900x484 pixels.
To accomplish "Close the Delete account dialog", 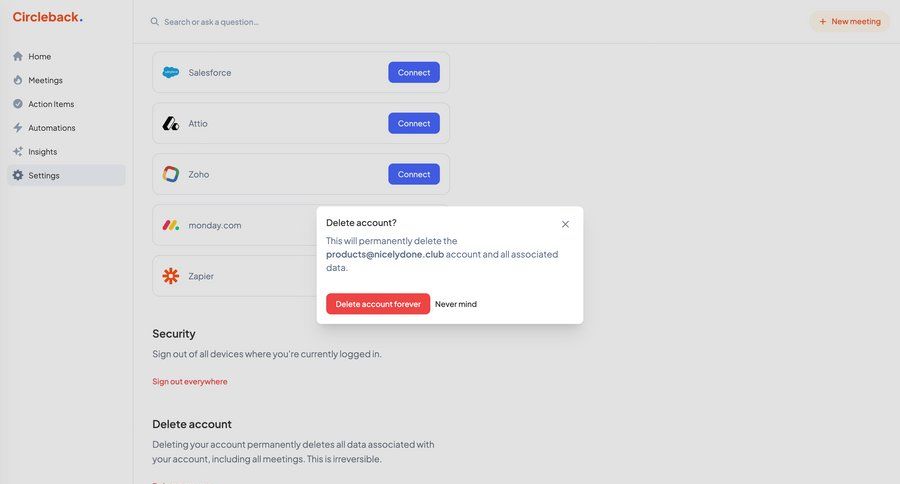I will [x=565, y=224].
